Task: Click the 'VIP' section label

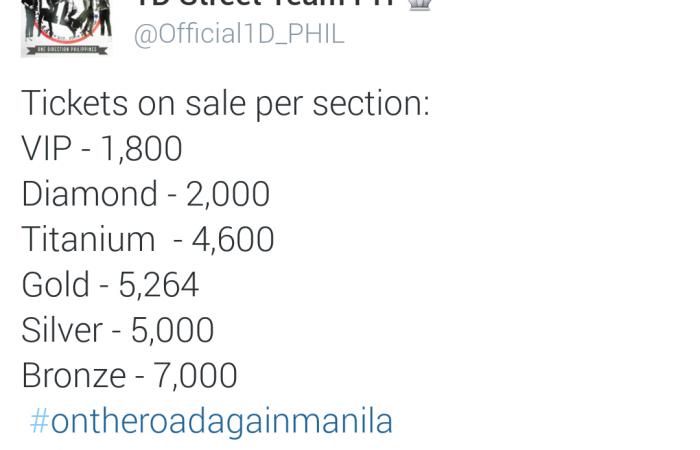Action: pyautogui.click(x=46, y=148)
